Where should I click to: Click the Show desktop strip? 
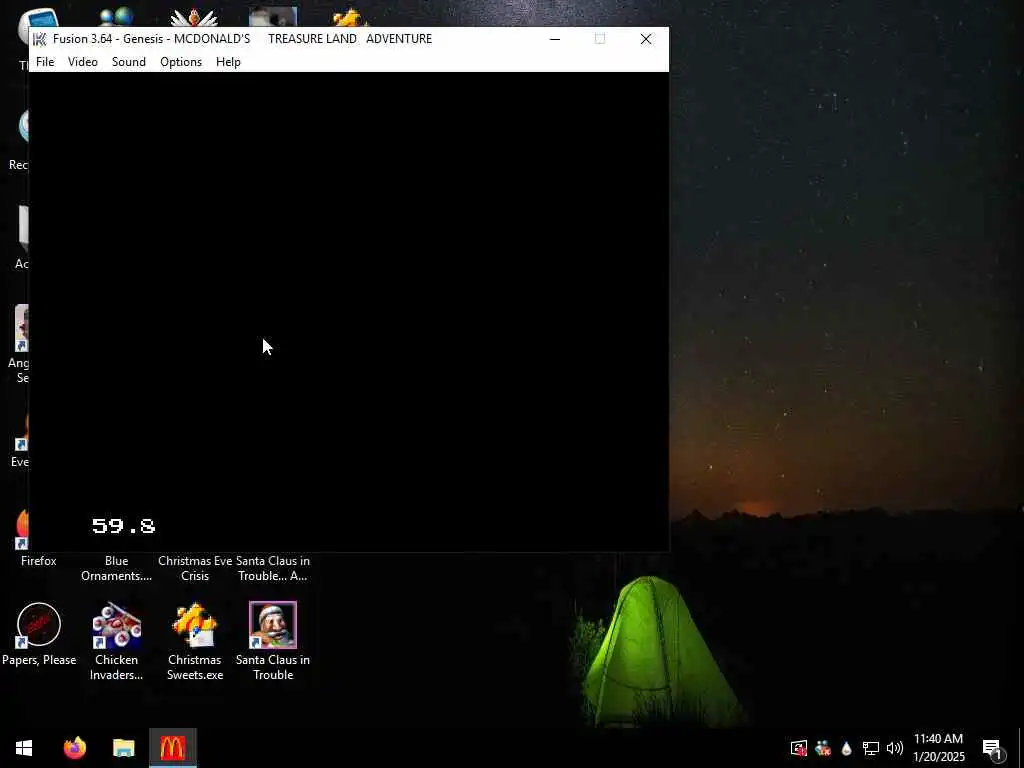coord(1021,748)
